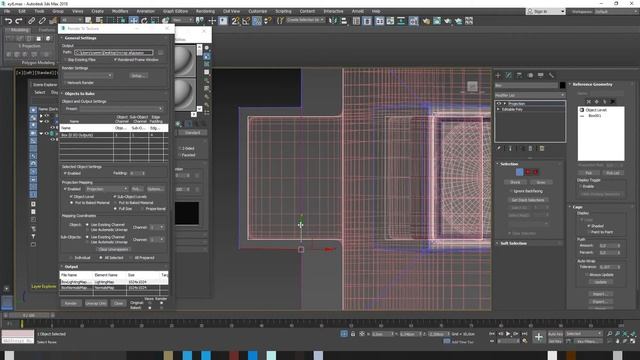
Task: Toggle the Object Level checkbox
Action: (71, 197)
